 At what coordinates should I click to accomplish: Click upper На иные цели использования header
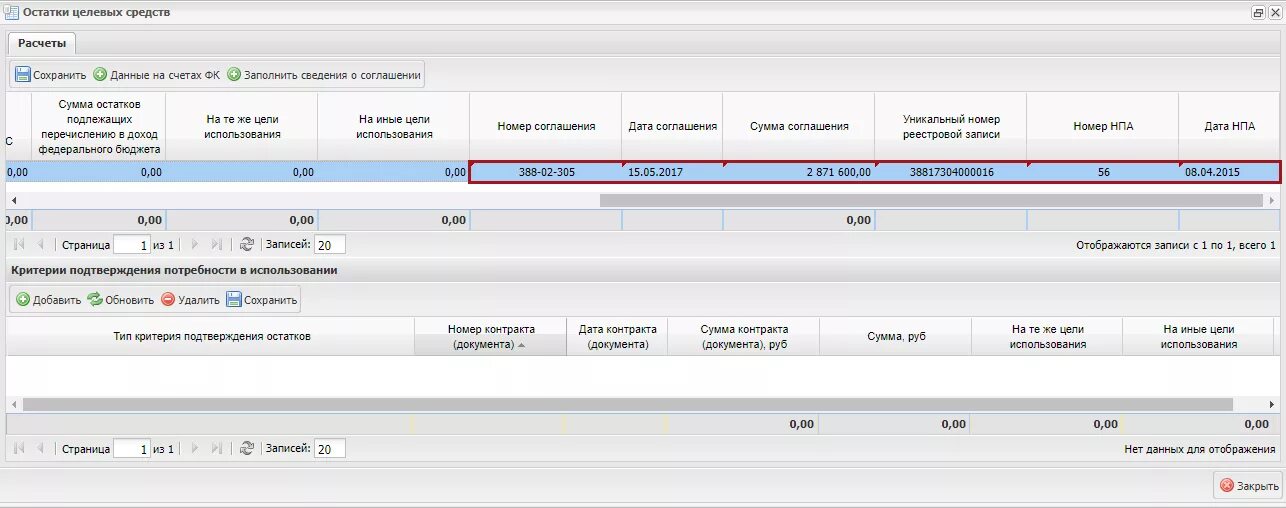tap(394, 126)
